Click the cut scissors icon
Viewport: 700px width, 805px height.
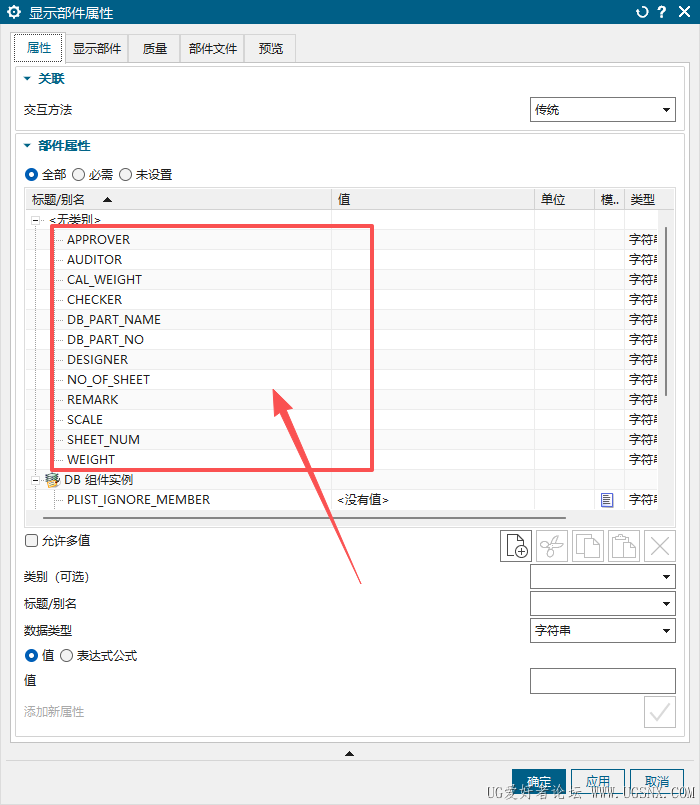(x=552, y=546)
